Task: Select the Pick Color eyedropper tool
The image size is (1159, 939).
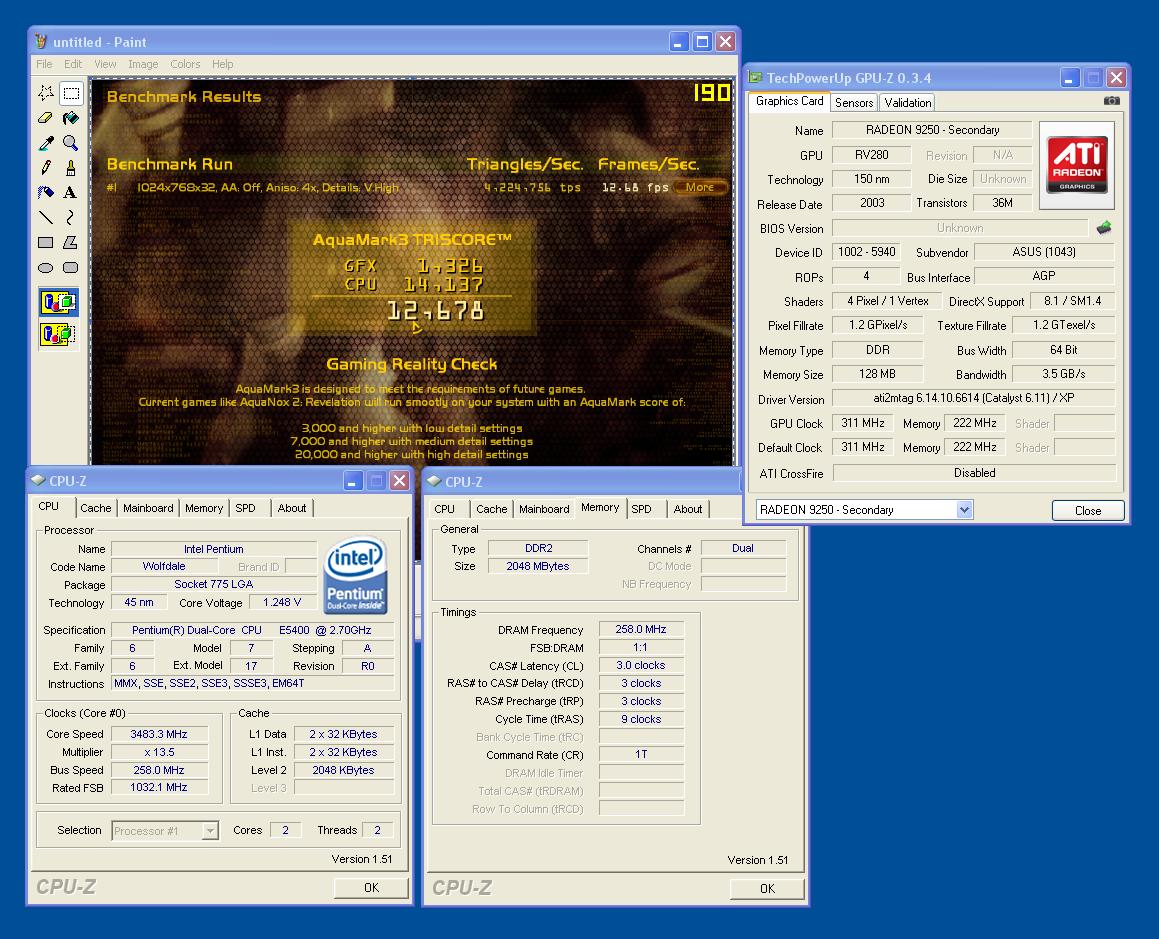Action: pyautogui.click(x=46, y=143)
